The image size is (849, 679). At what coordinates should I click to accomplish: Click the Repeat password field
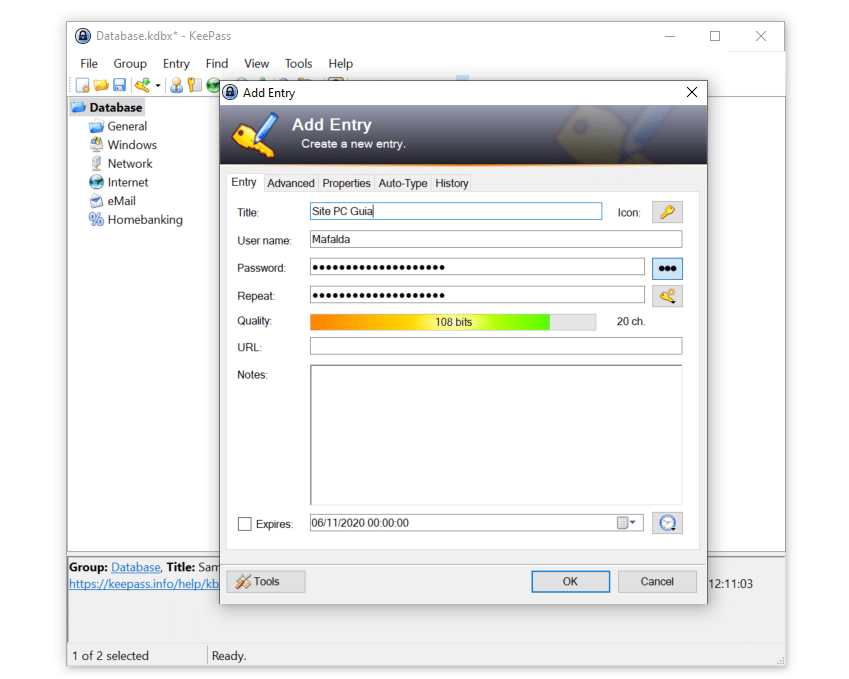(x=478, y=295)
